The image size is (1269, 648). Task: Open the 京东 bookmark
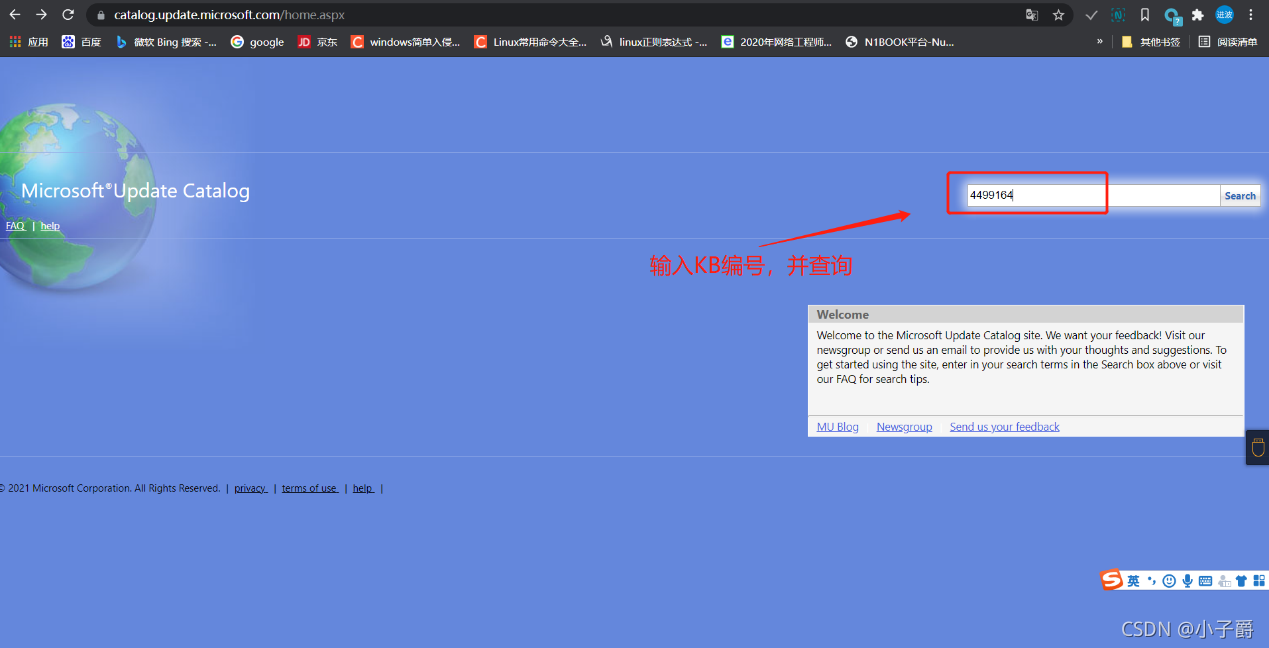317,42
